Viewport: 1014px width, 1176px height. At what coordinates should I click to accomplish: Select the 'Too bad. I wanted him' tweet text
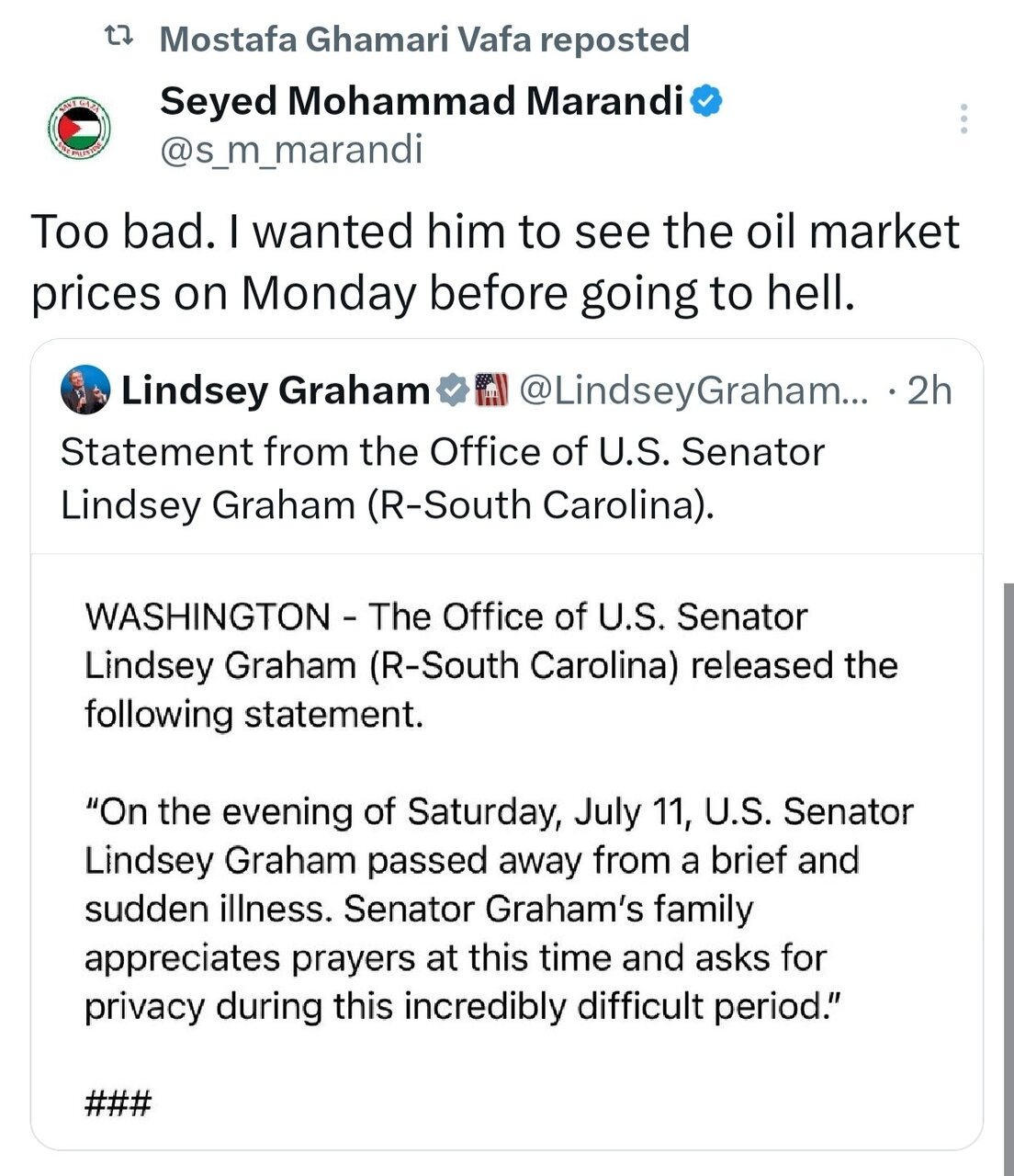(496, 262)
